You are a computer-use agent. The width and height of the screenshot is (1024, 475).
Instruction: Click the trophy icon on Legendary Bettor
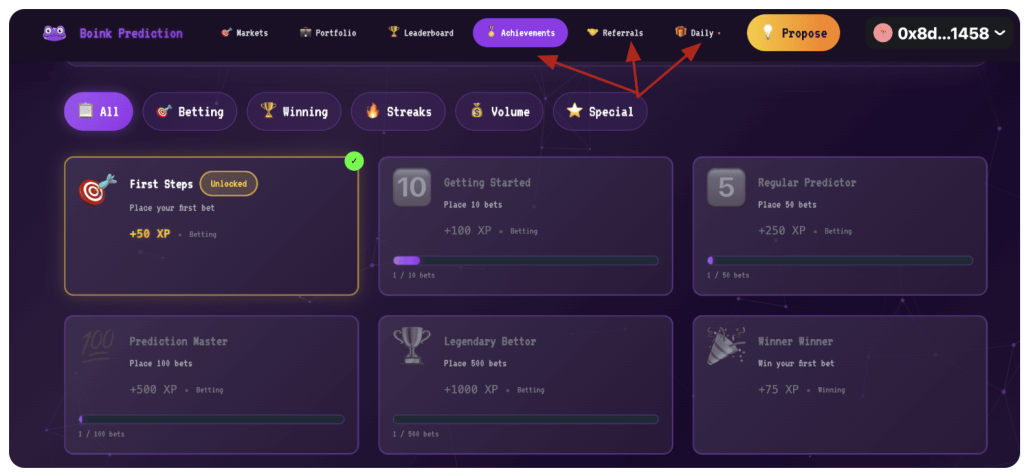coord(411,346)
